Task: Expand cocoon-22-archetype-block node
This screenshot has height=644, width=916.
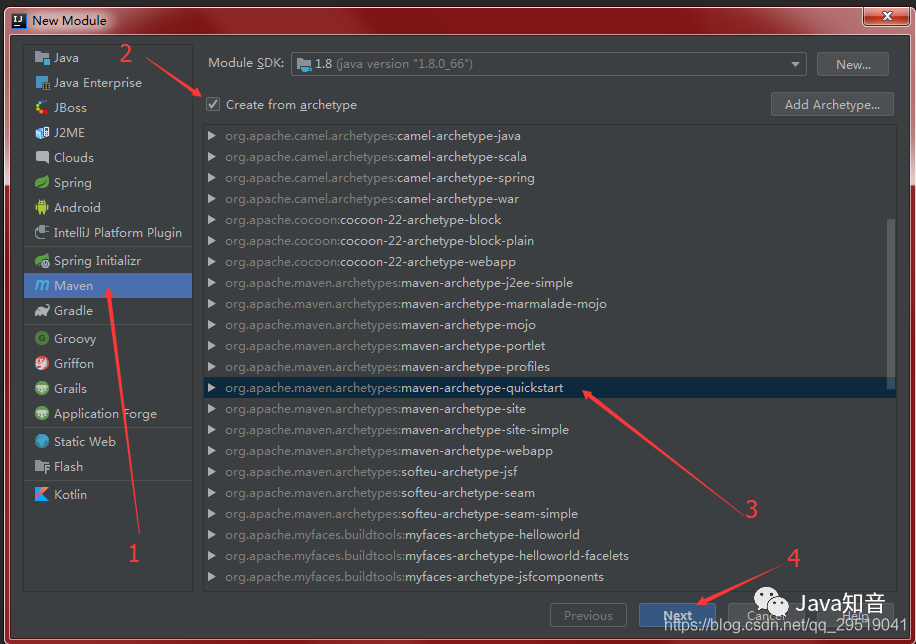Action: point(211,220)
